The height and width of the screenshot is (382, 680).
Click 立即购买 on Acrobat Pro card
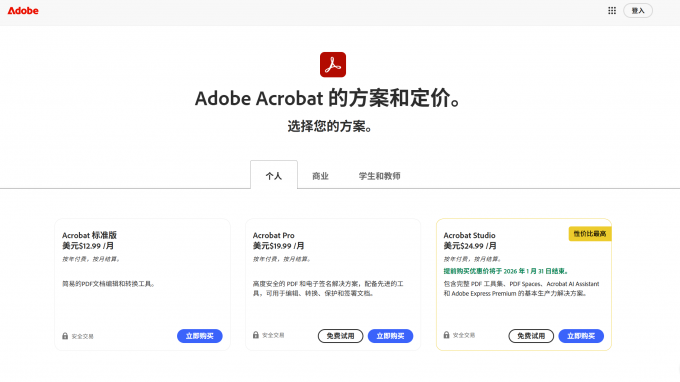point(390,336)
